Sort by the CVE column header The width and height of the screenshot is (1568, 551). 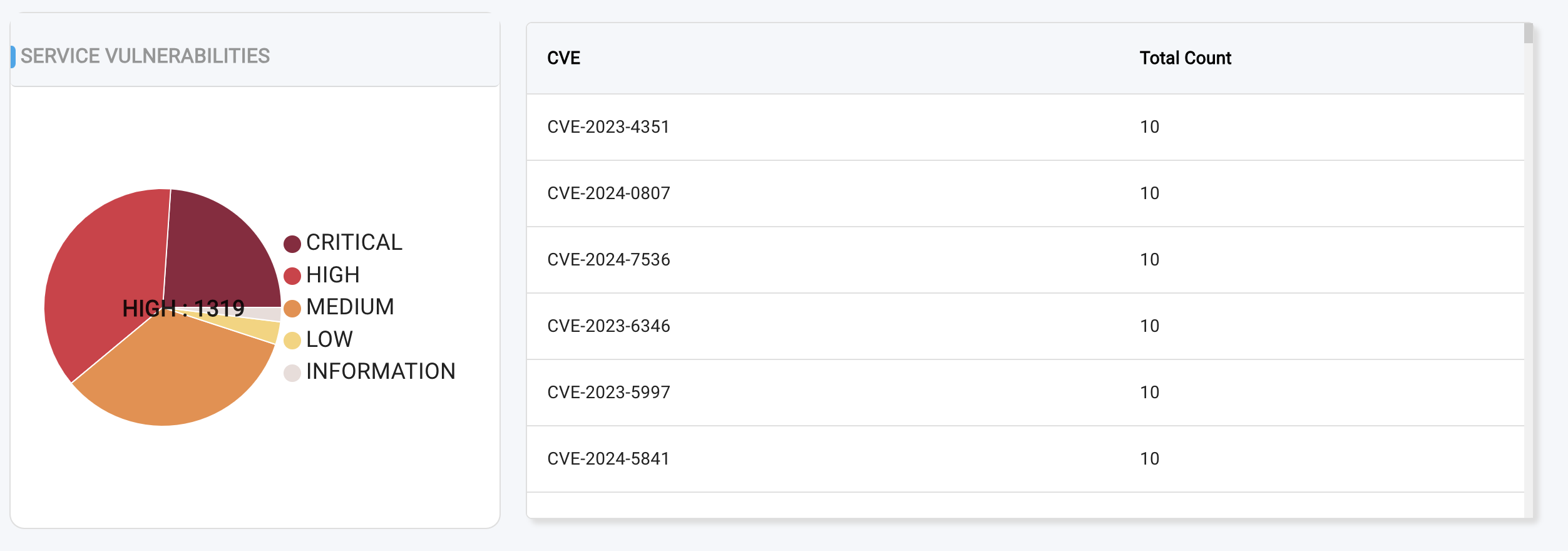(x=563, y=58)
